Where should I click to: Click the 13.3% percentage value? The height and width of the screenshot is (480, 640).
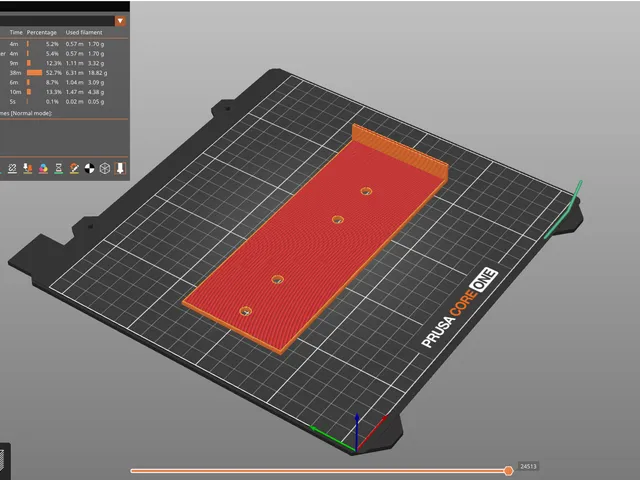click(x=53, y=92)
